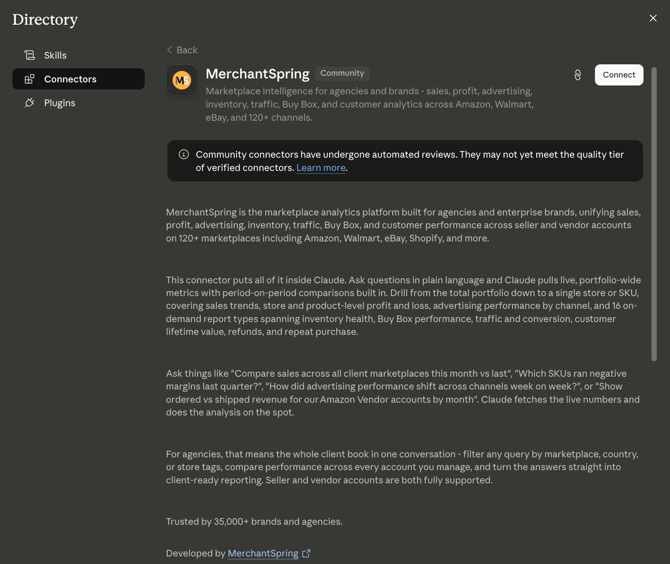Go Back to the connectors list

click(182, 50)
